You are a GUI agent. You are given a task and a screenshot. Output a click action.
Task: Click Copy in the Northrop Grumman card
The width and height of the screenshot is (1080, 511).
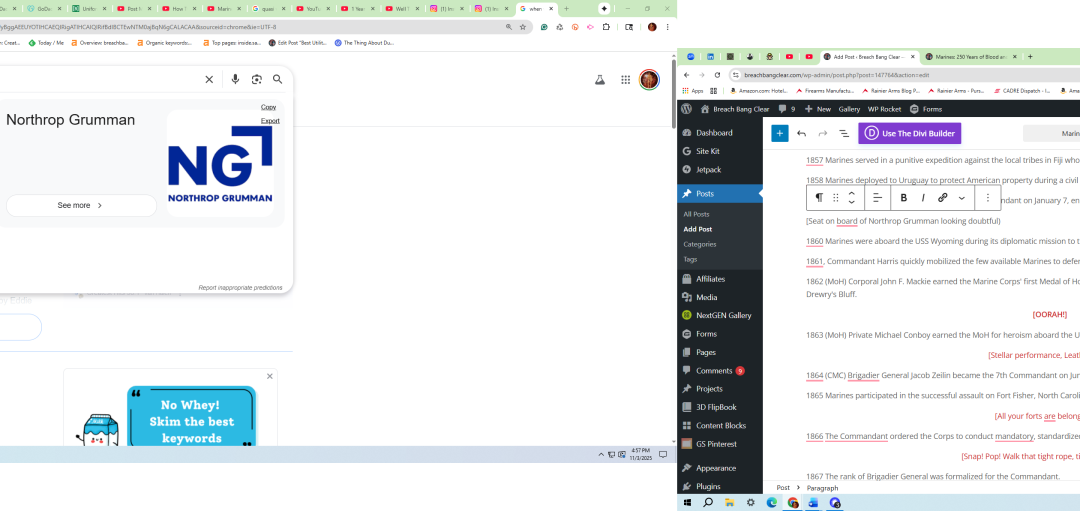(269, 107)
